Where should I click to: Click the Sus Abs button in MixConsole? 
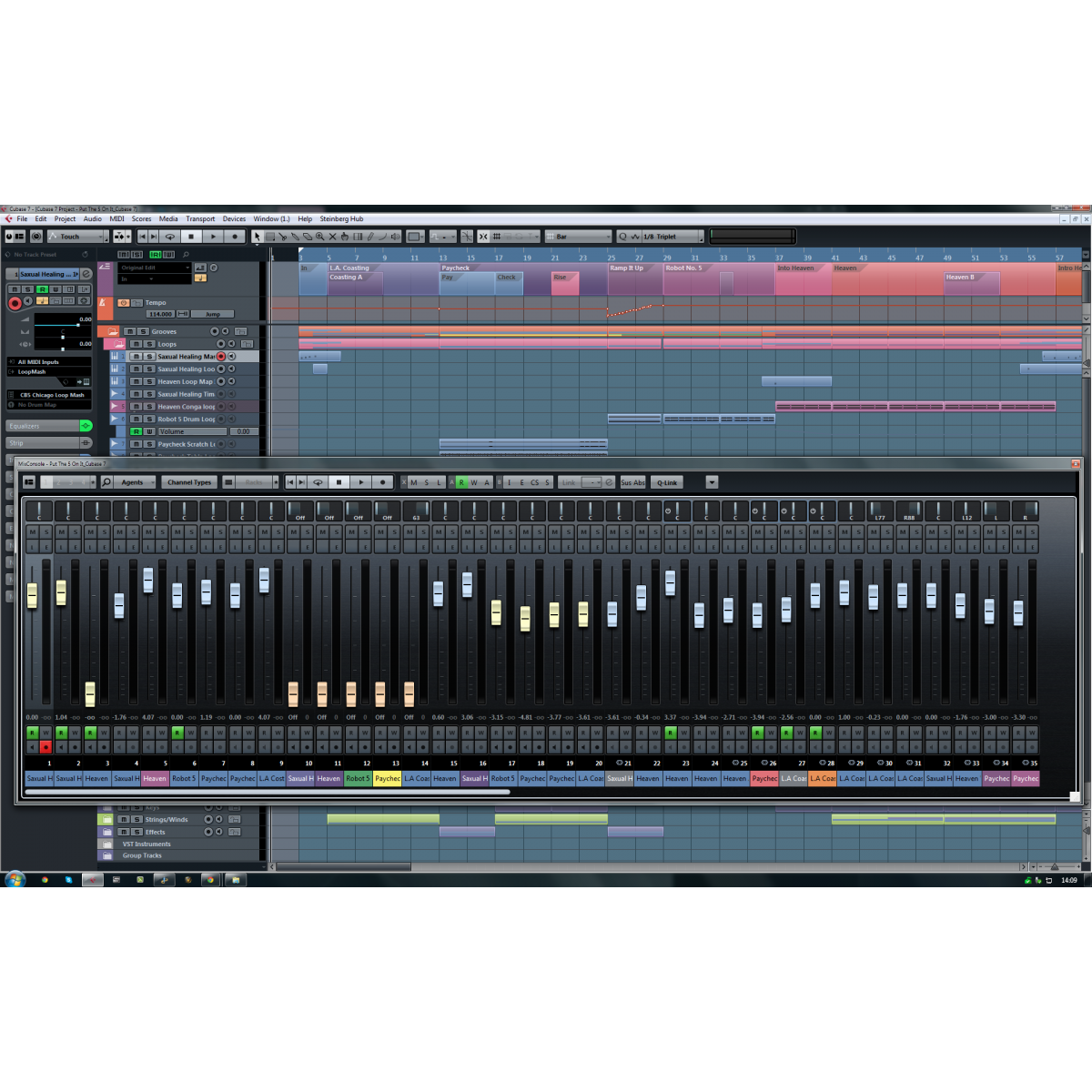[632, 482]
